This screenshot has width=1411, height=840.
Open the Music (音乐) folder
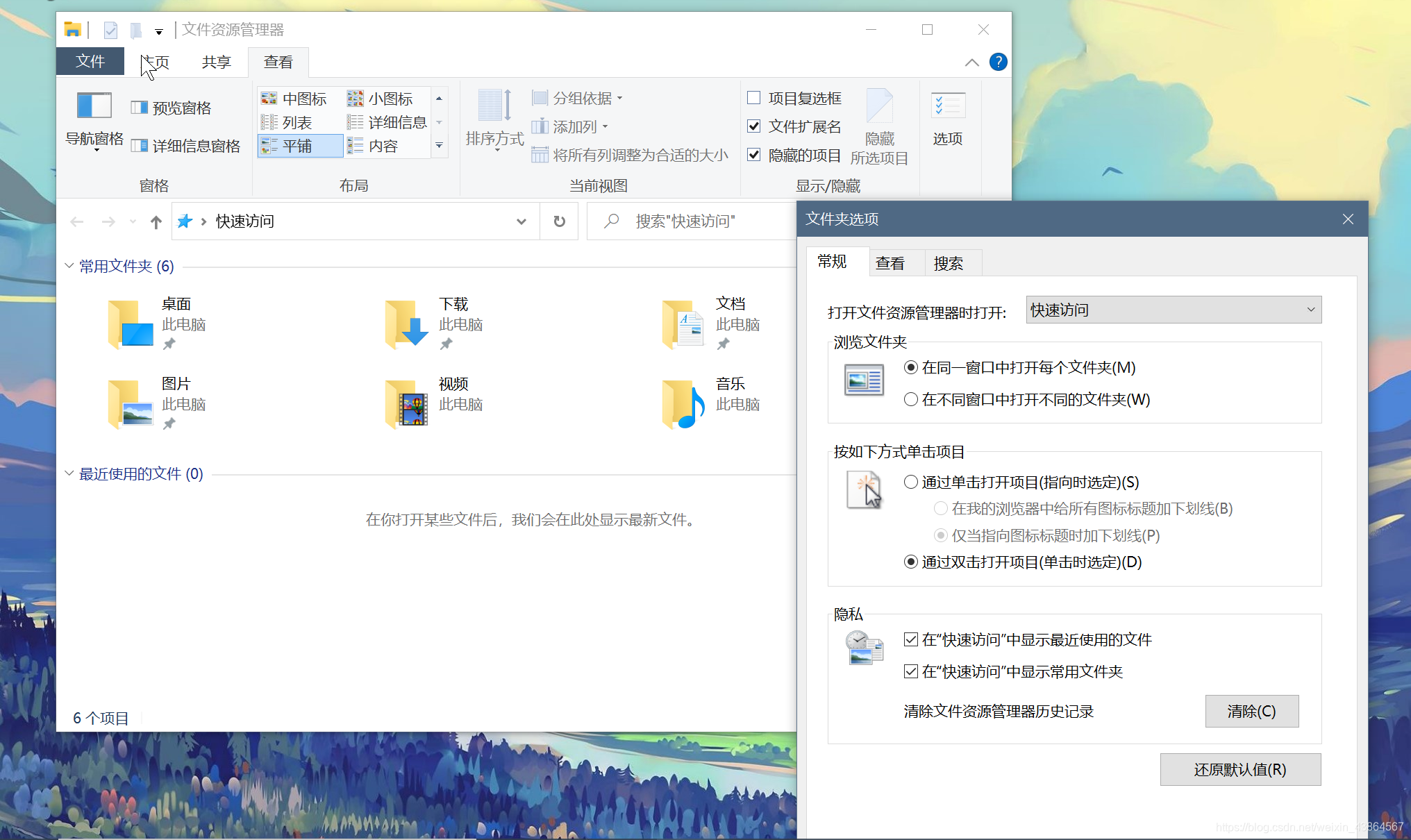pos(712,403)
